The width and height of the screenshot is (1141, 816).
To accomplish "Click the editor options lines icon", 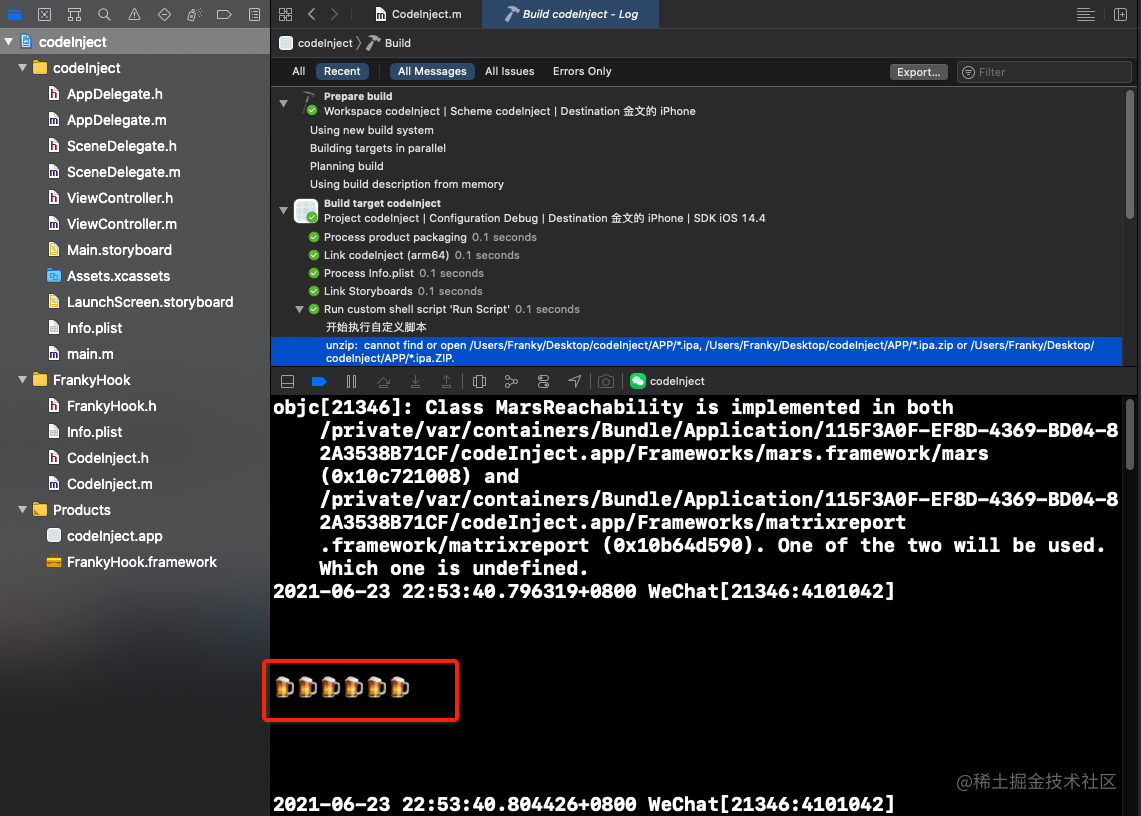I will [x=1086, y=14].
